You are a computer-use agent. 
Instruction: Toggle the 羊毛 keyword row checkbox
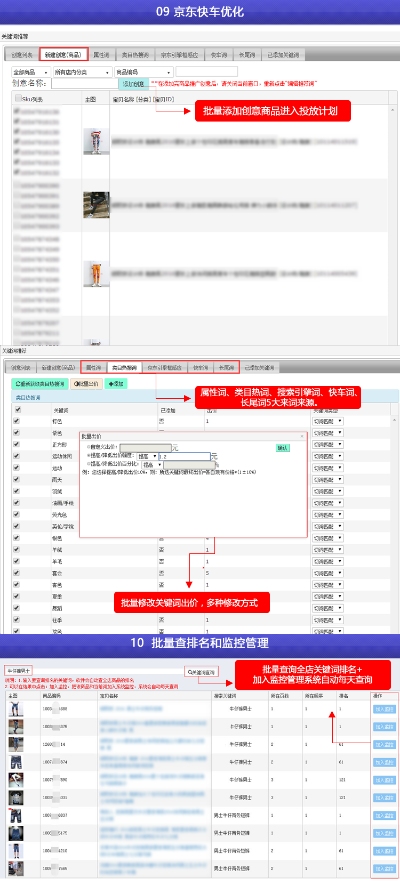[17, 561]
